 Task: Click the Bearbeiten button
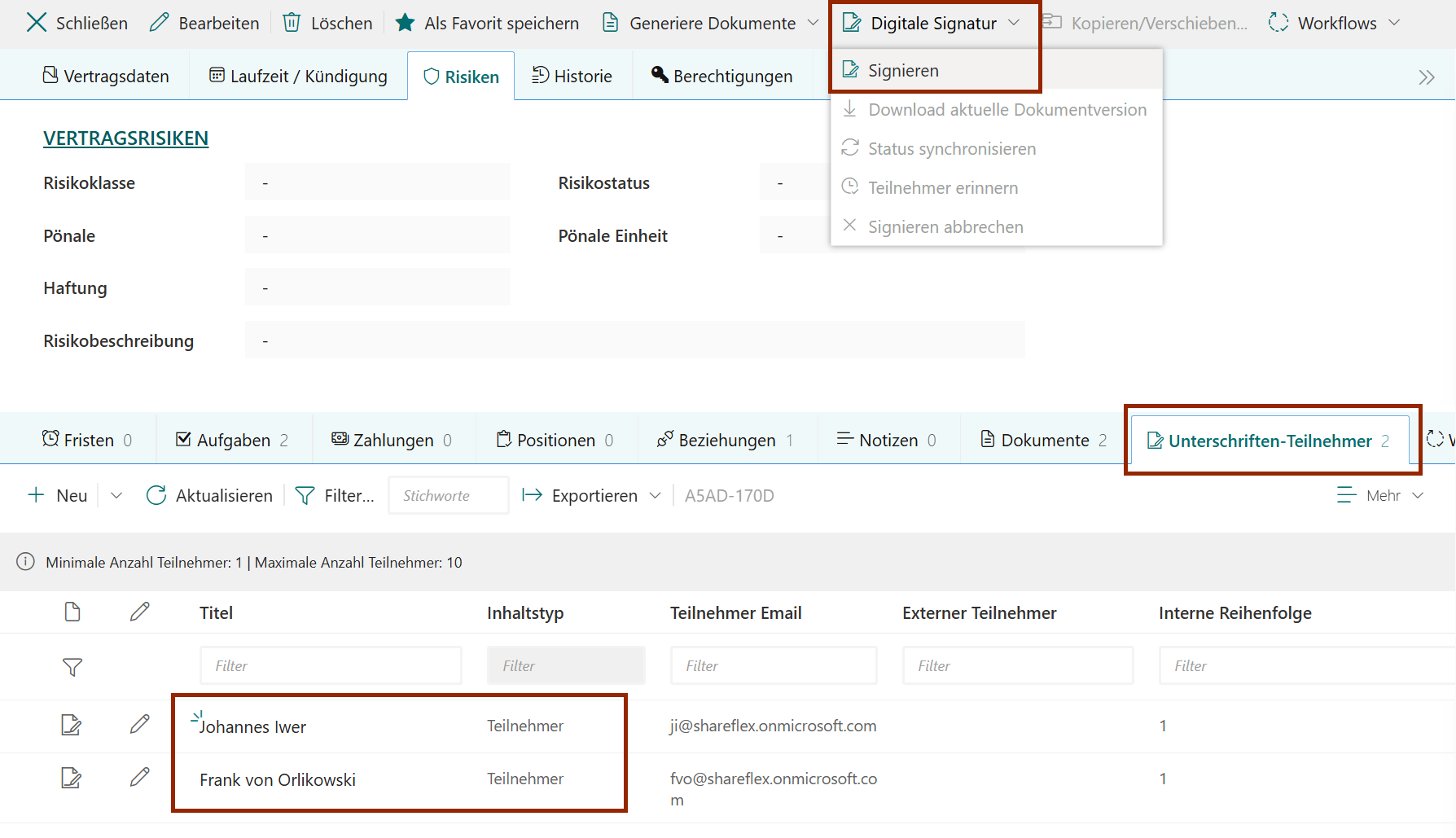[x=204, y=23]
